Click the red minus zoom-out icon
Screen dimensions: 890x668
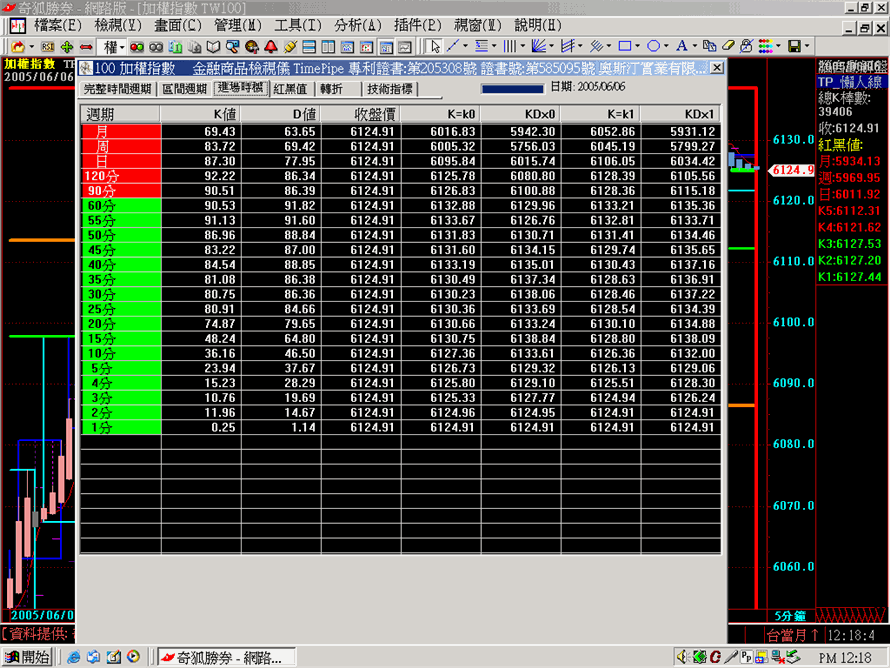point(86,46)
